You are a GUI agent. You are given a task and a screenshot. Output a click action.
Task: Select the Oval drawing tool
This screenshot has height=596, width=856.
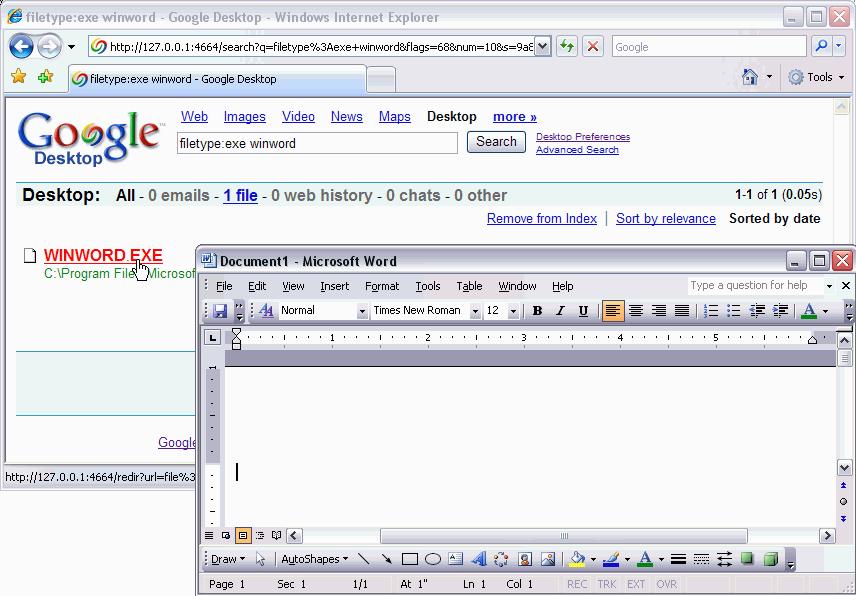click(432, 559)
